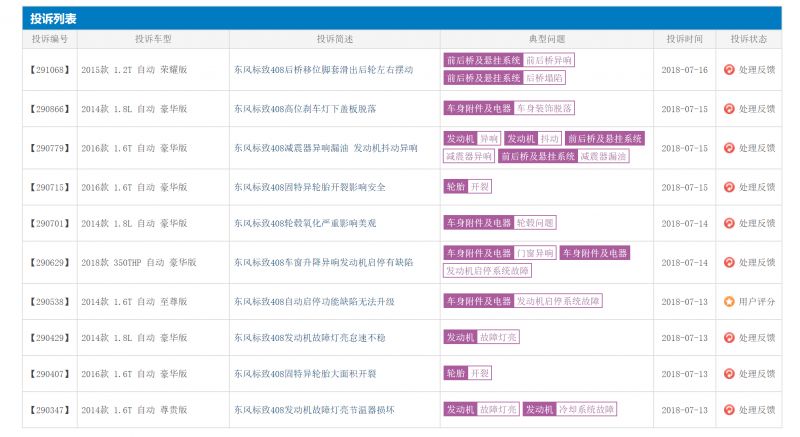Open complaint 东风标致408减震器异响漏油 发动机抖动异响
The height and width of the screenshot is (437, 800).
point(326,148)
